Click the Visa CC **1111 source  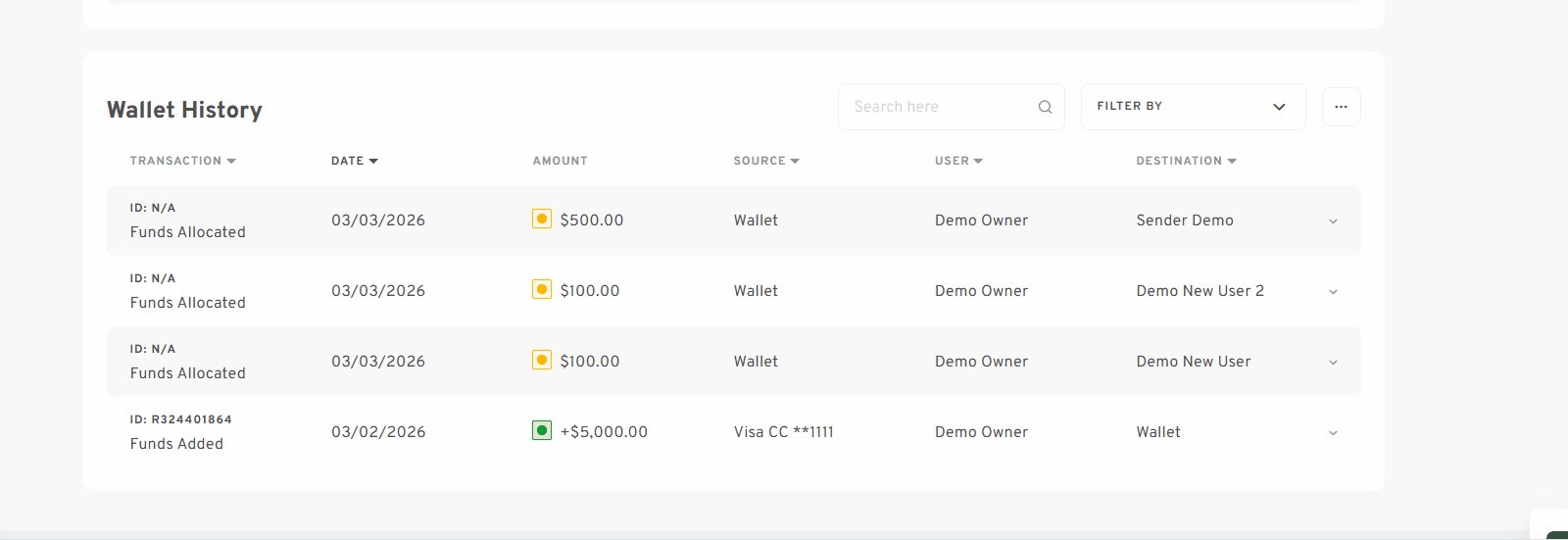pos(783,432)
